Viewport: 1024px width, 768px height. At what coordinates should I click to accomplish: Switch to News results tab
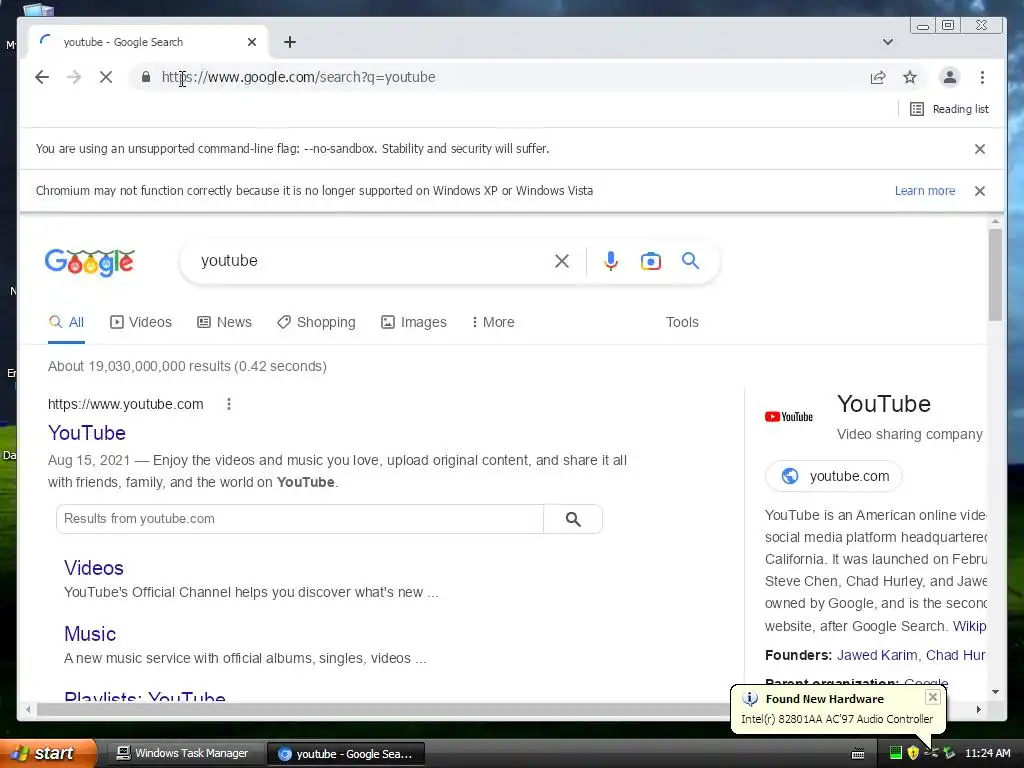(x=225, y=322)
